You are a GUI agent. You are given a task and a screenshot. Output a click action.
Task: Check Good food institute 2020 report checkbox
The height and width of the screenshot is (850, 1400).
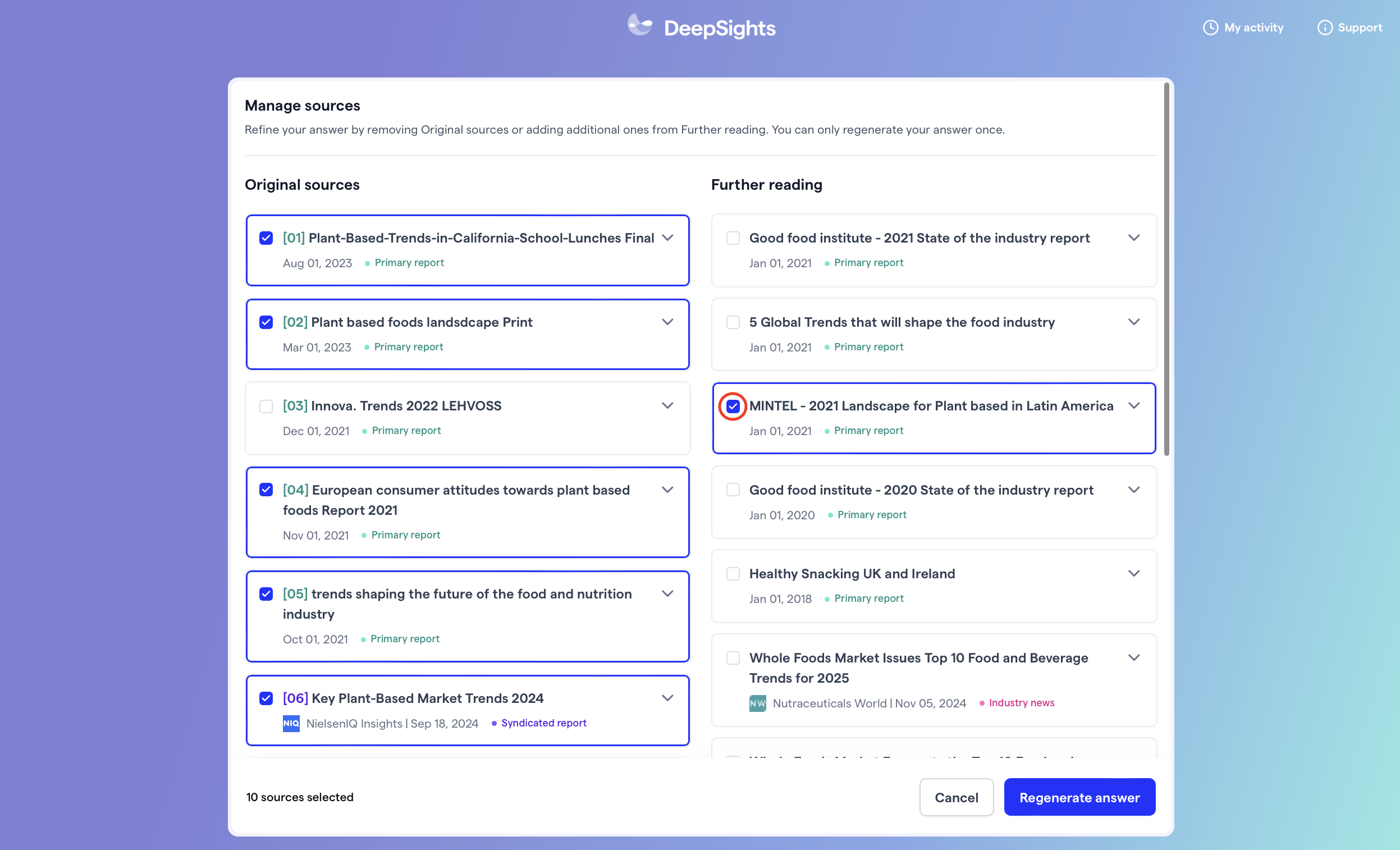pyautogui.click(x=733, y=490)
